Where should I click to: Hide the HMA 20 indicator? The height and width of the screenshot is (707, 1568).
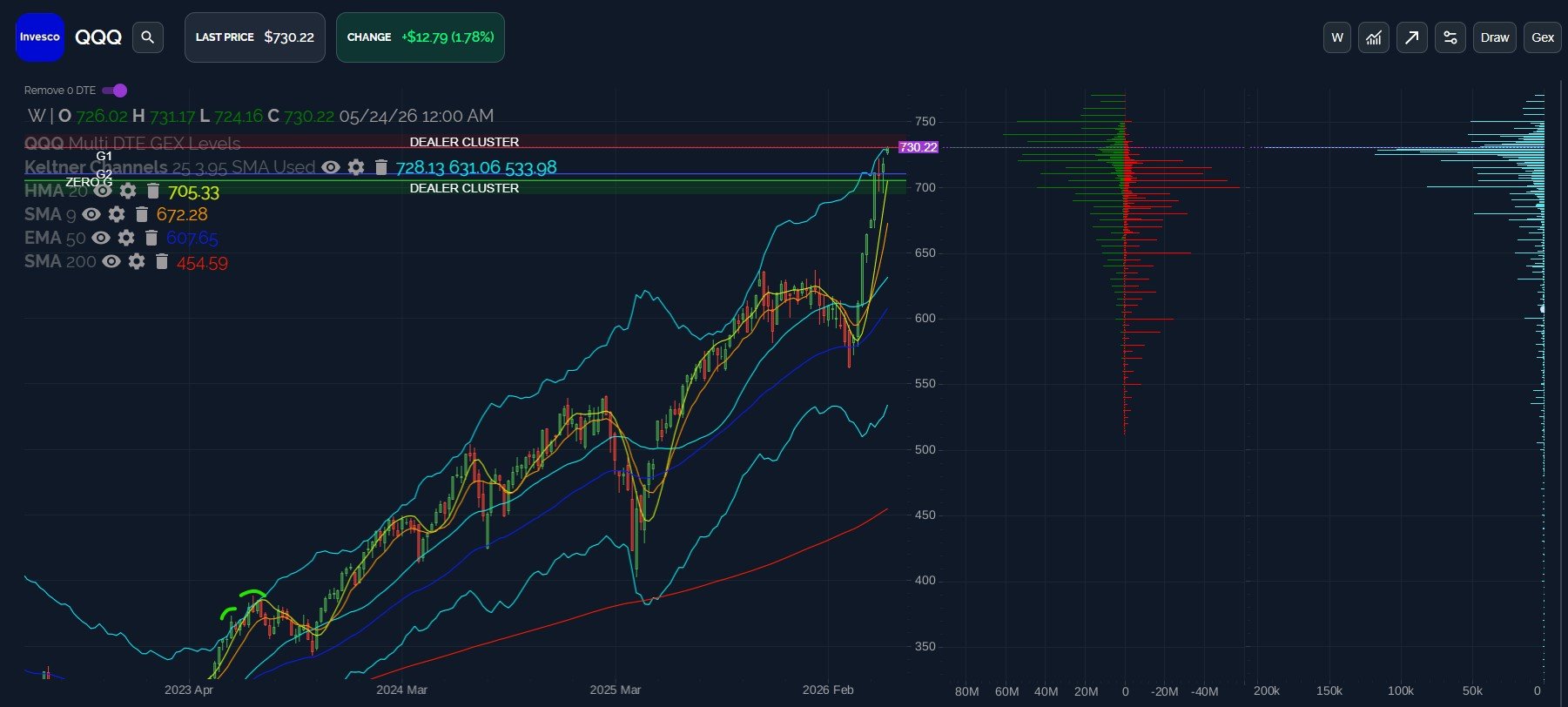click(103, 191)
